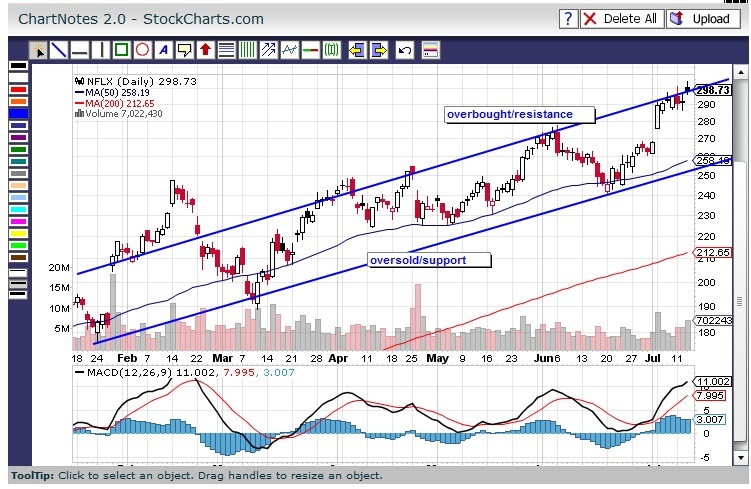Choose the thin line width option
Screen dimensions: 751x489
(19, 273)
